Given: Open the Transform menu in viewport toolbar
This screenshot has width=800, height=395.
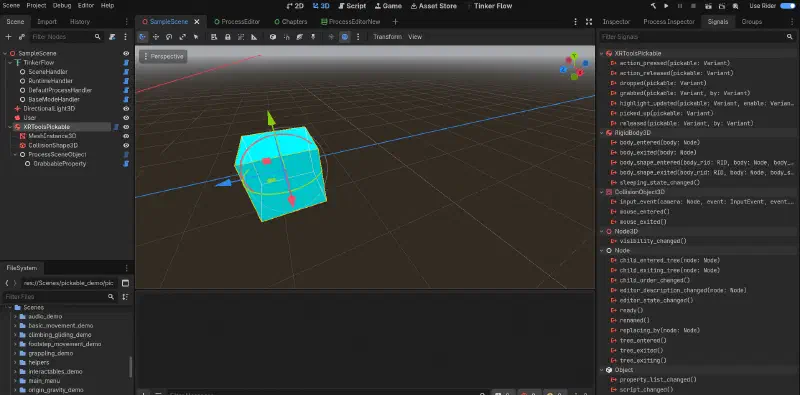Looking at the screenshot, I should [387, 37].
